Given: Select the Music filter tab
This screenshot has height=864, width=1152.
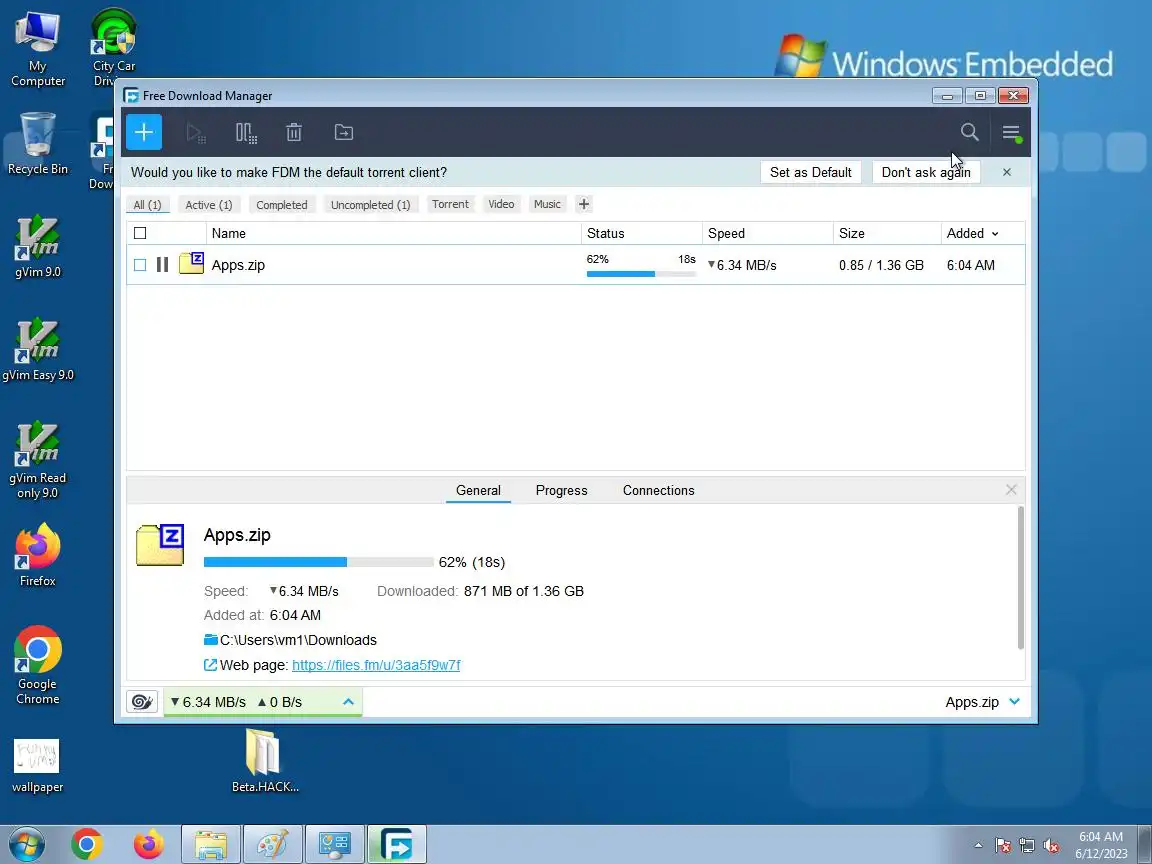Looking at the screenshot, I should tap(547, 204).
